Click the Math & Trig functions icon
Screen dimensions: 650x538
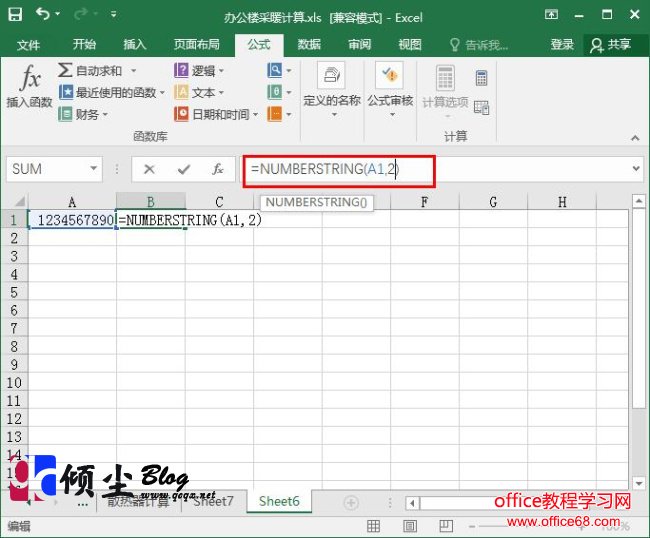click(x=274, y=92)
